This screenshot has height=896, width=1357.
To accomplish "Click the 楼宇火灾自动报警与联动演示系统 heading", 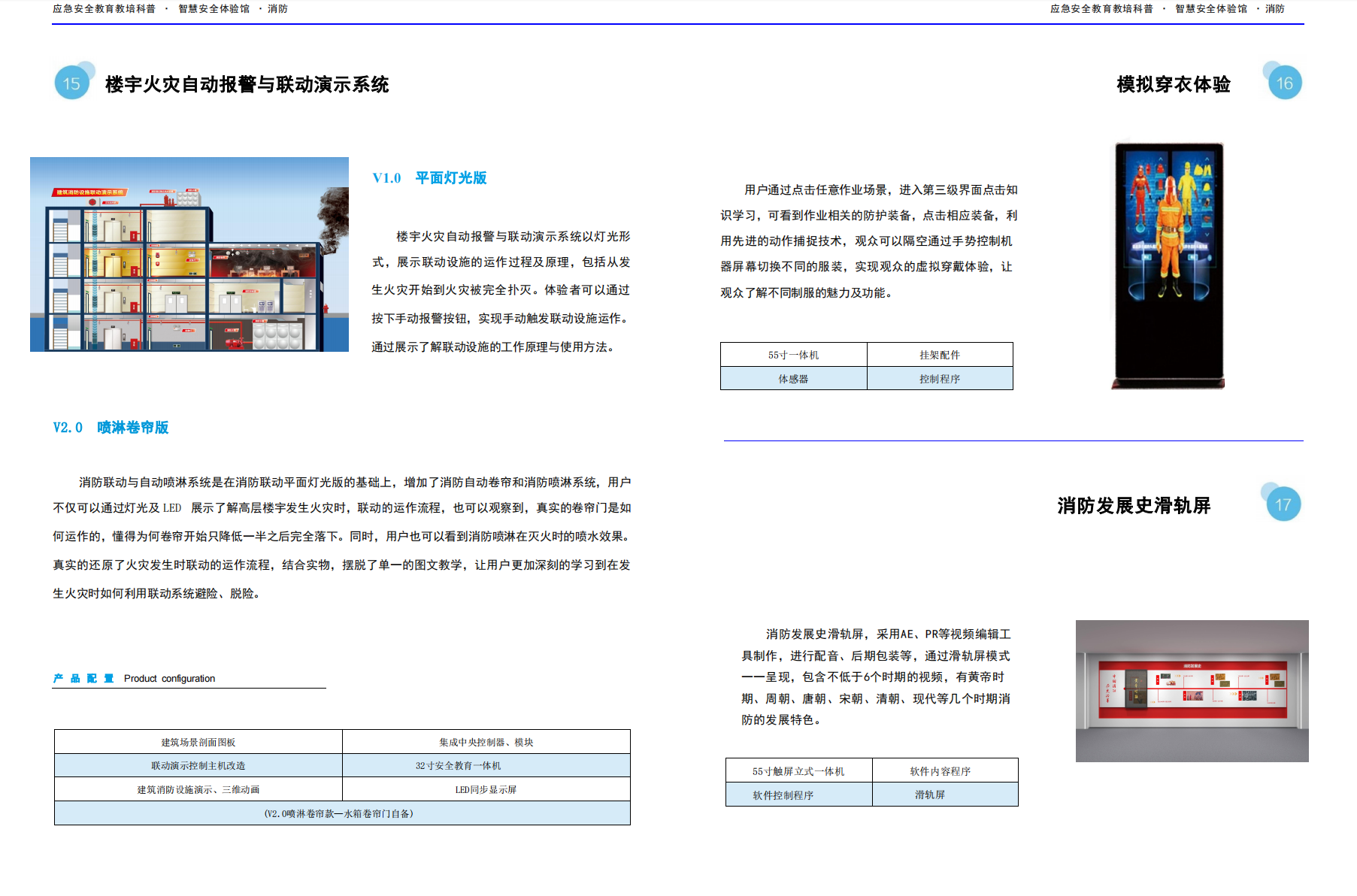I will click(x=247, y=84).
